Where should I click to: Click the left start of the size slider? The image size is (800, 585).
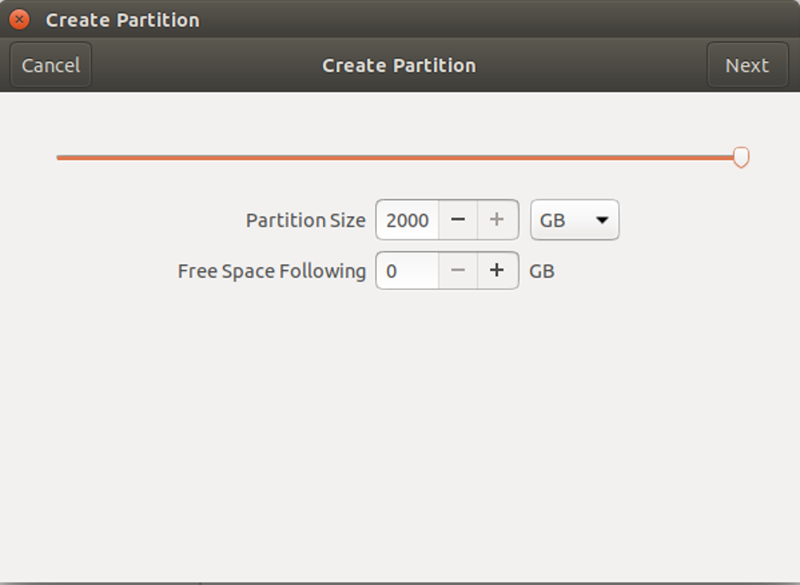coord(59,158)
